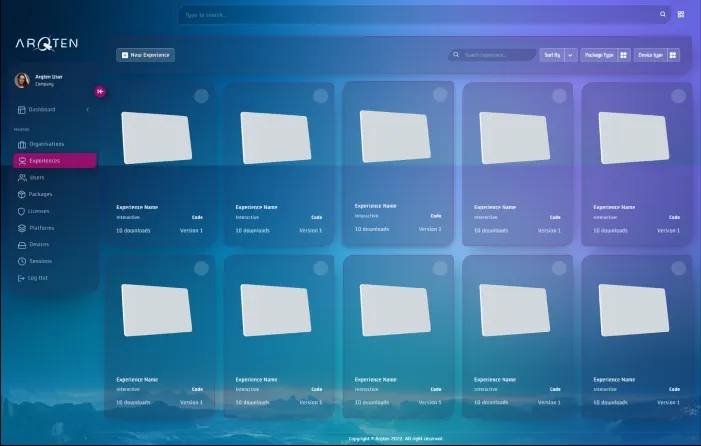Viewport: 701px width, 446px height.
Task: Focus the top 'Type to search' field
Action: point(424,15)
